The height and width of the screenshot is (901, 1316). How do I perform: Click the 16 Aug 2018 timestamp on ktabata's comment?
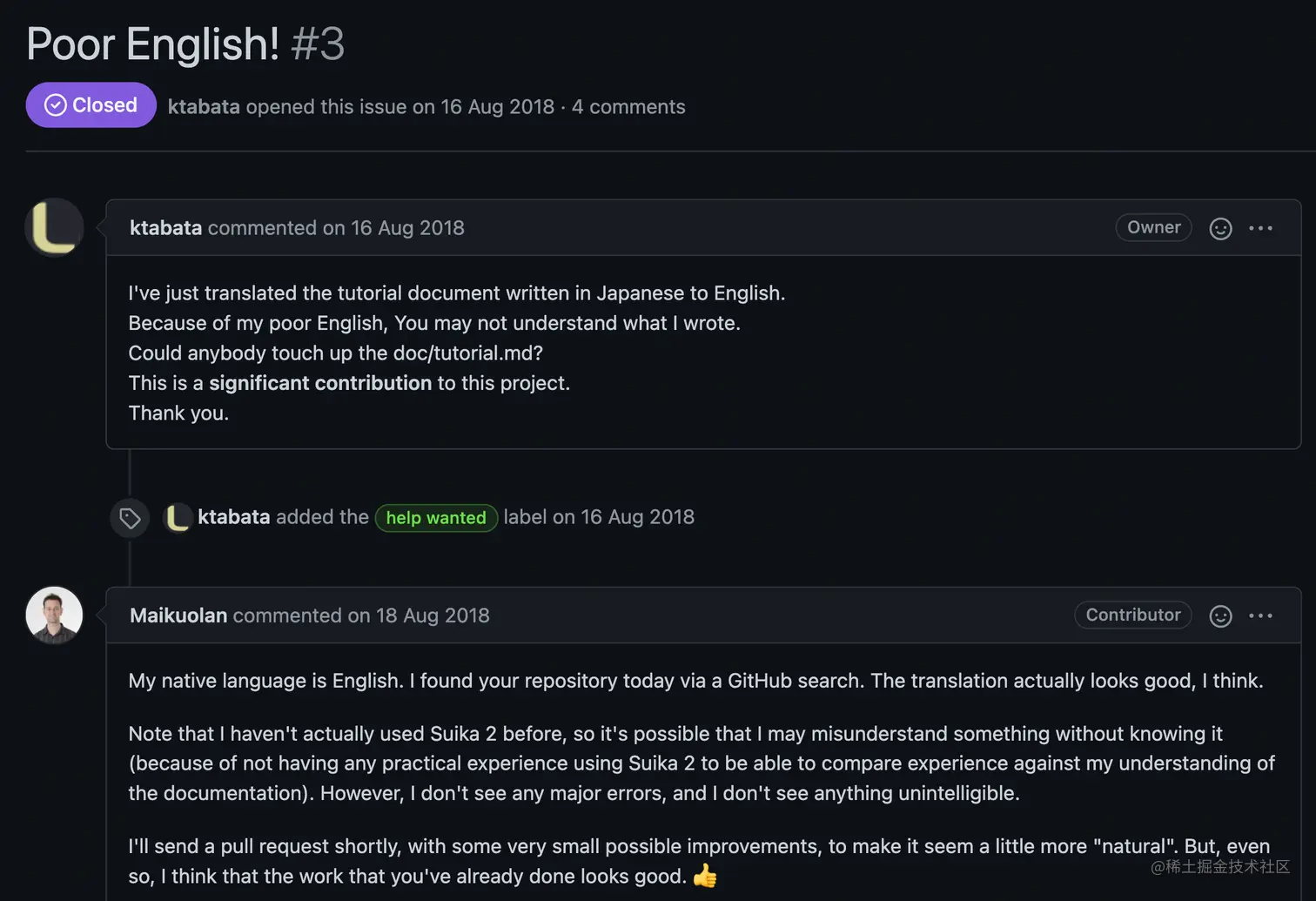407,228
